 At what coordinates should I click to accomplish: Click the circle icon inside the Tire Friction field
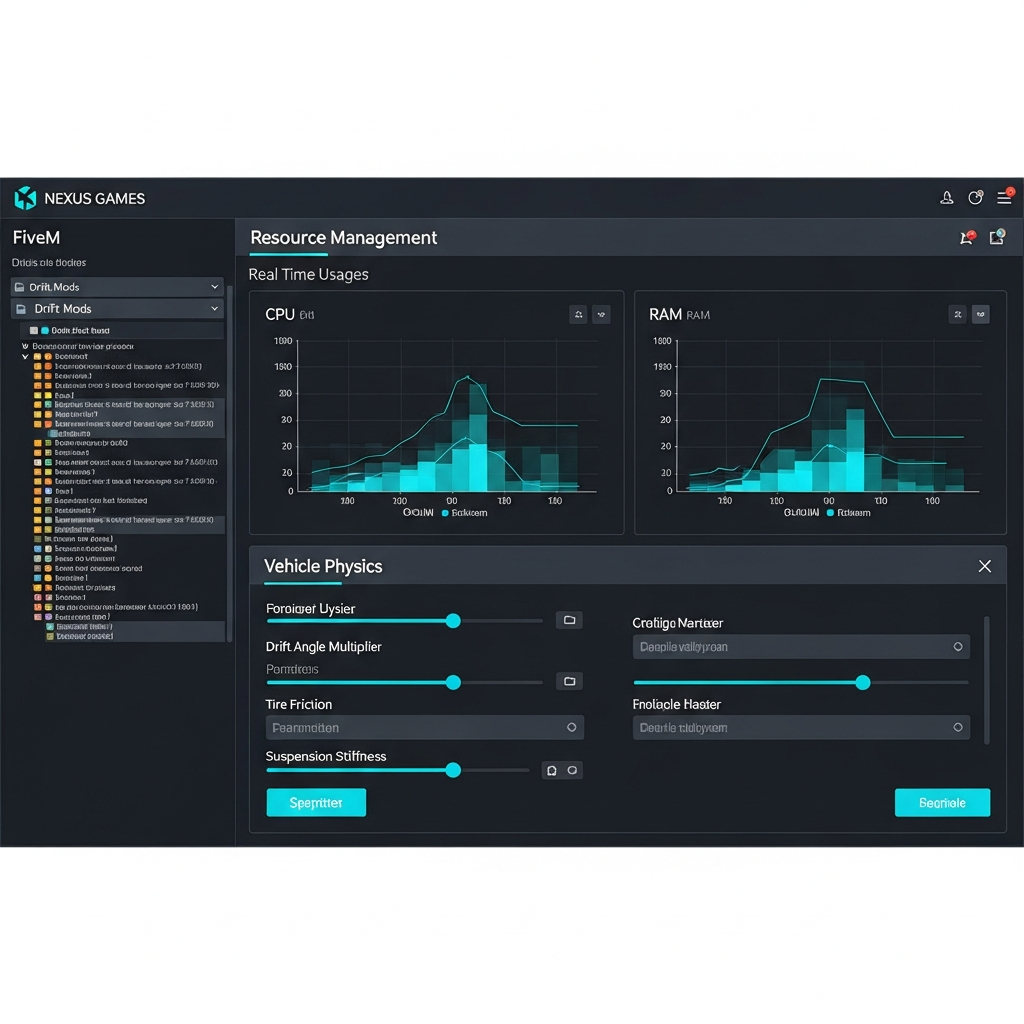tap(571, 728)
